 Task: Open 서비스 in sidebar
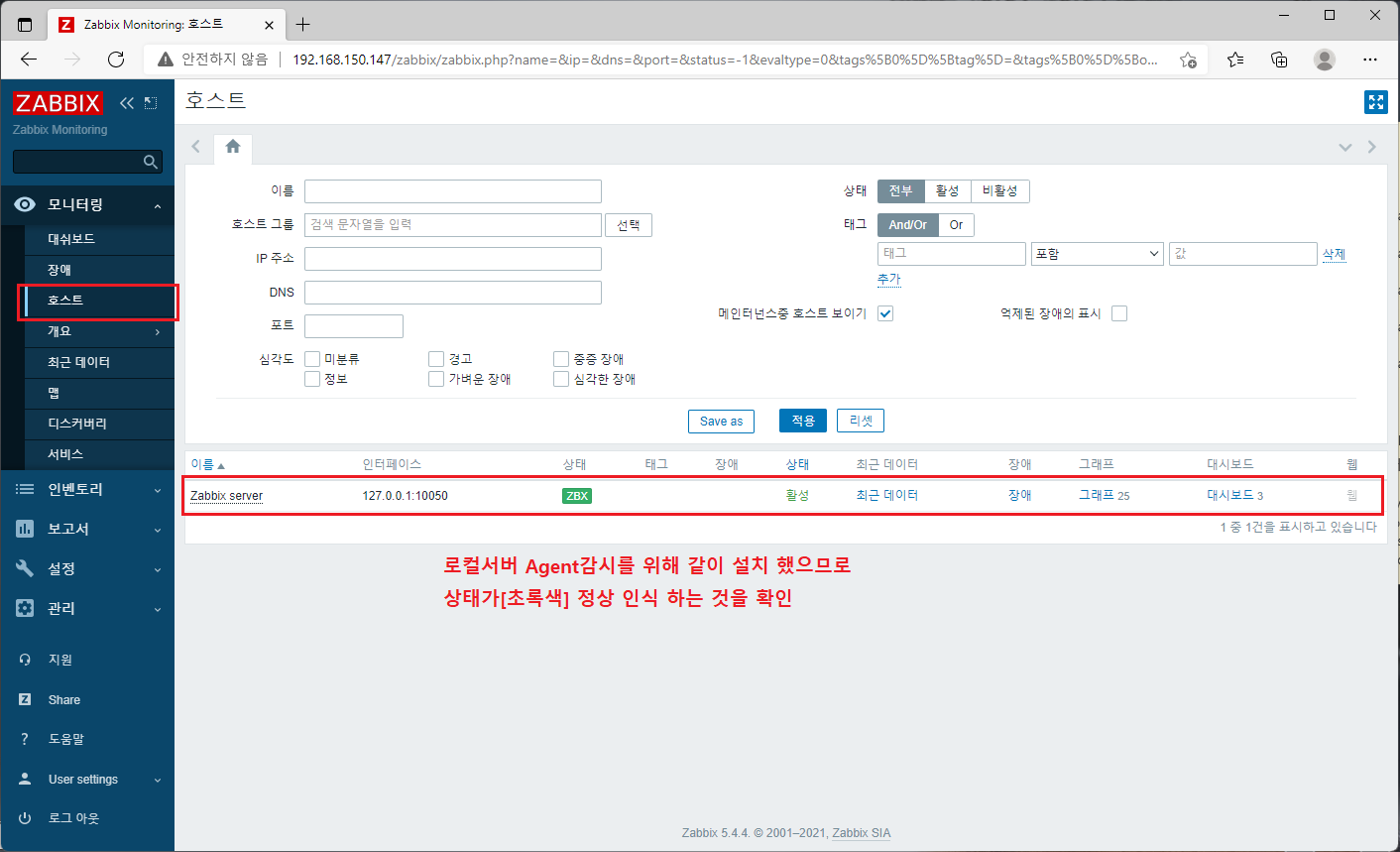[x=99, y=454]
